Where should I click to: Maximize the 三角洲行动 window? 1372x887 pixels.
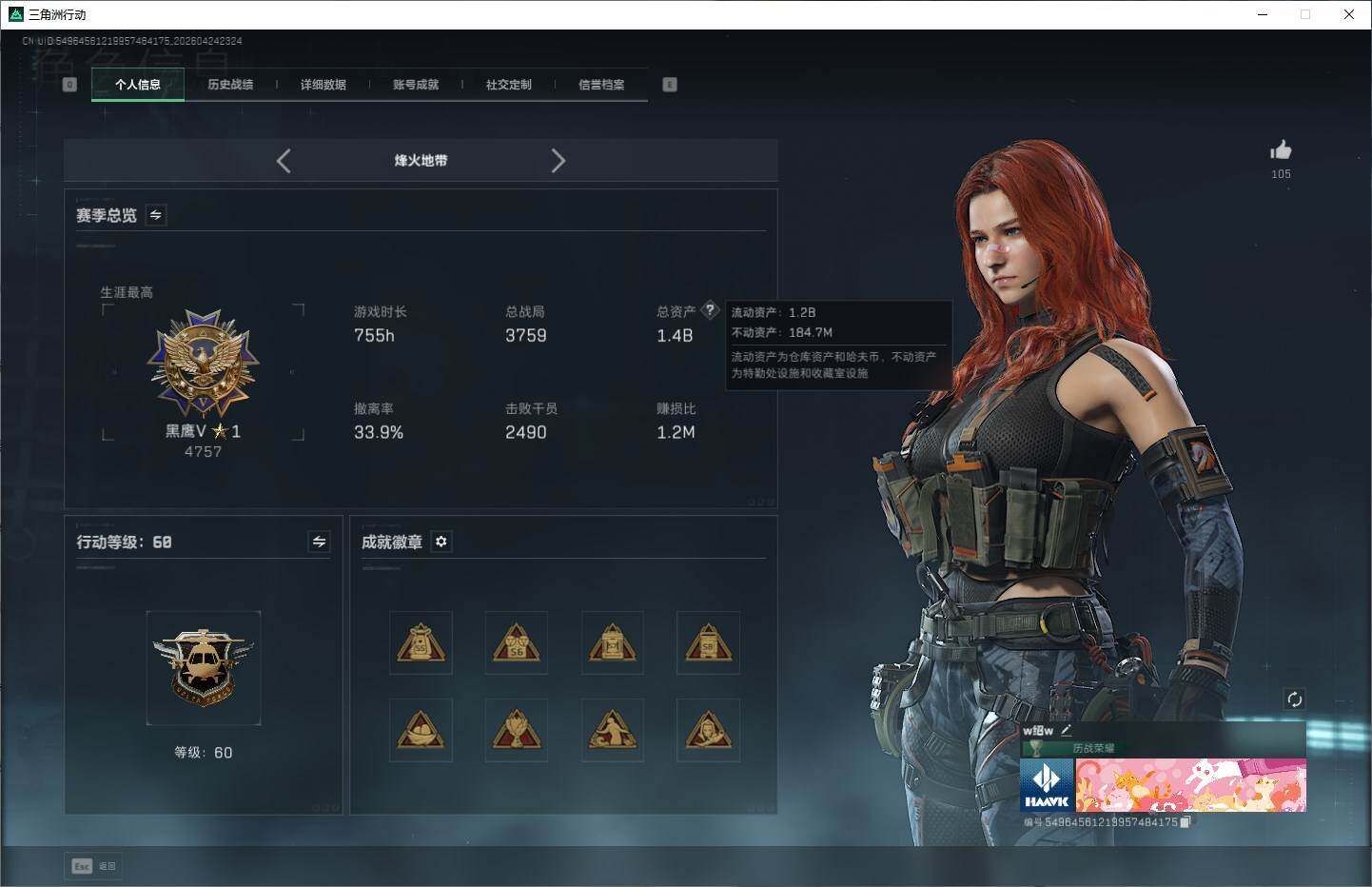click(x=1305, y=14)
